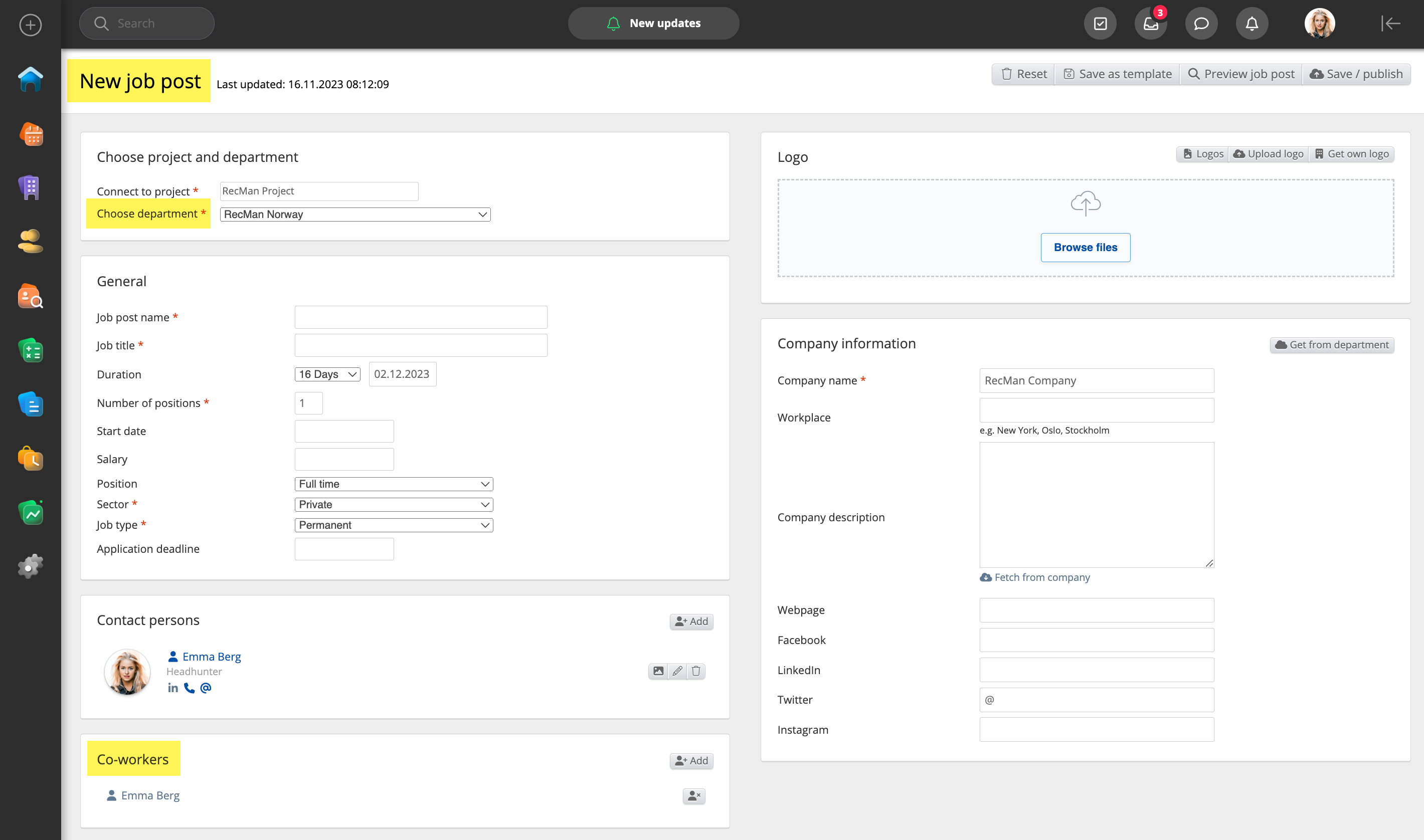The image size is (1424, 840).
Task: Click the tasks checkbox icon in top bar
Action: (1100, 24)
